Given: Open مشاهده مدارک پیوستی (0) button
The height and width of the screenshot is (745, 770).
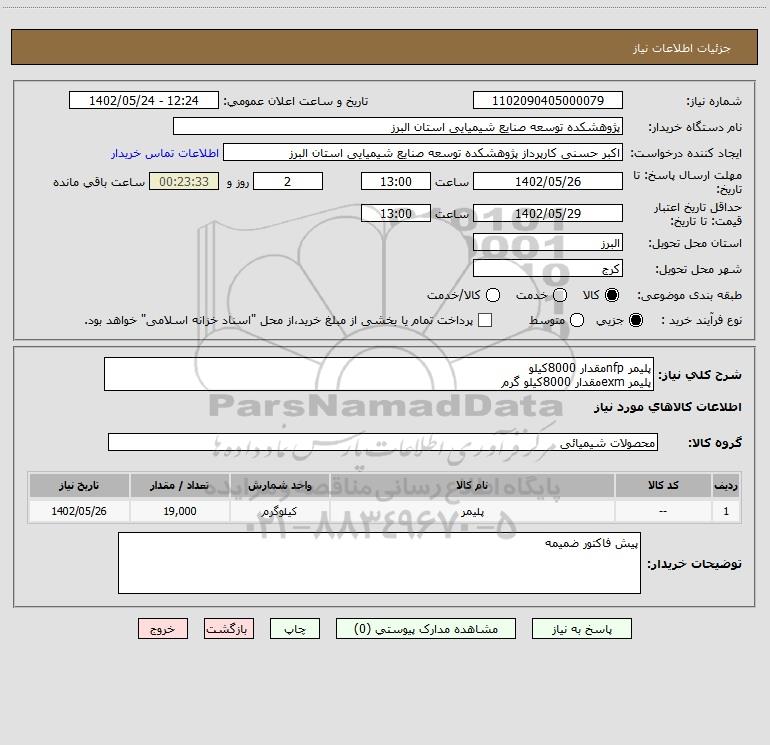Looking at the screenshot, I should coord(426,629).
